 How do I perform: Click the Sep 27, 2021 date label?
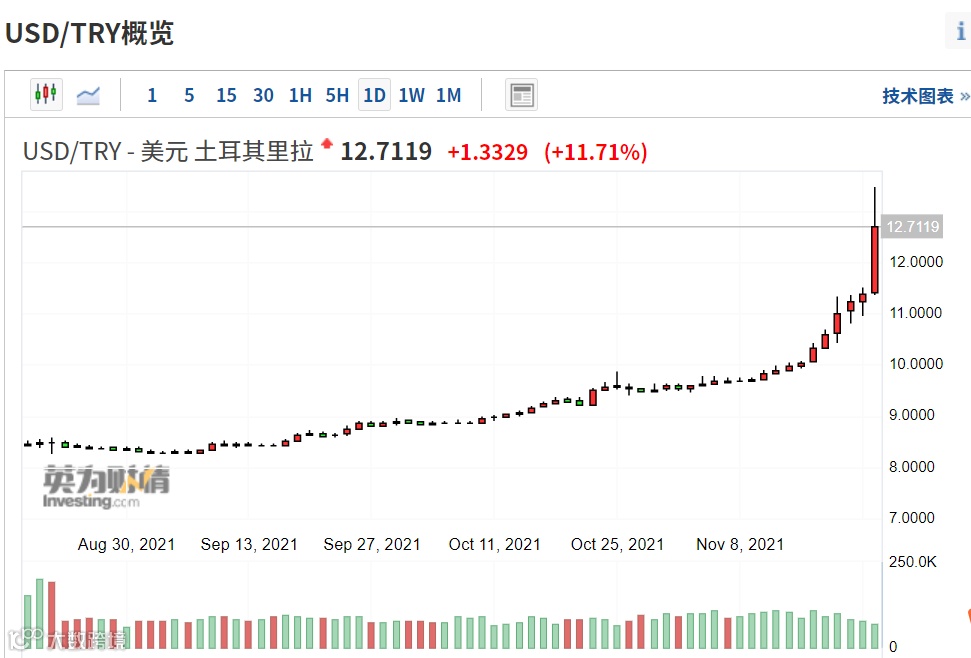[x=372, y=544]
